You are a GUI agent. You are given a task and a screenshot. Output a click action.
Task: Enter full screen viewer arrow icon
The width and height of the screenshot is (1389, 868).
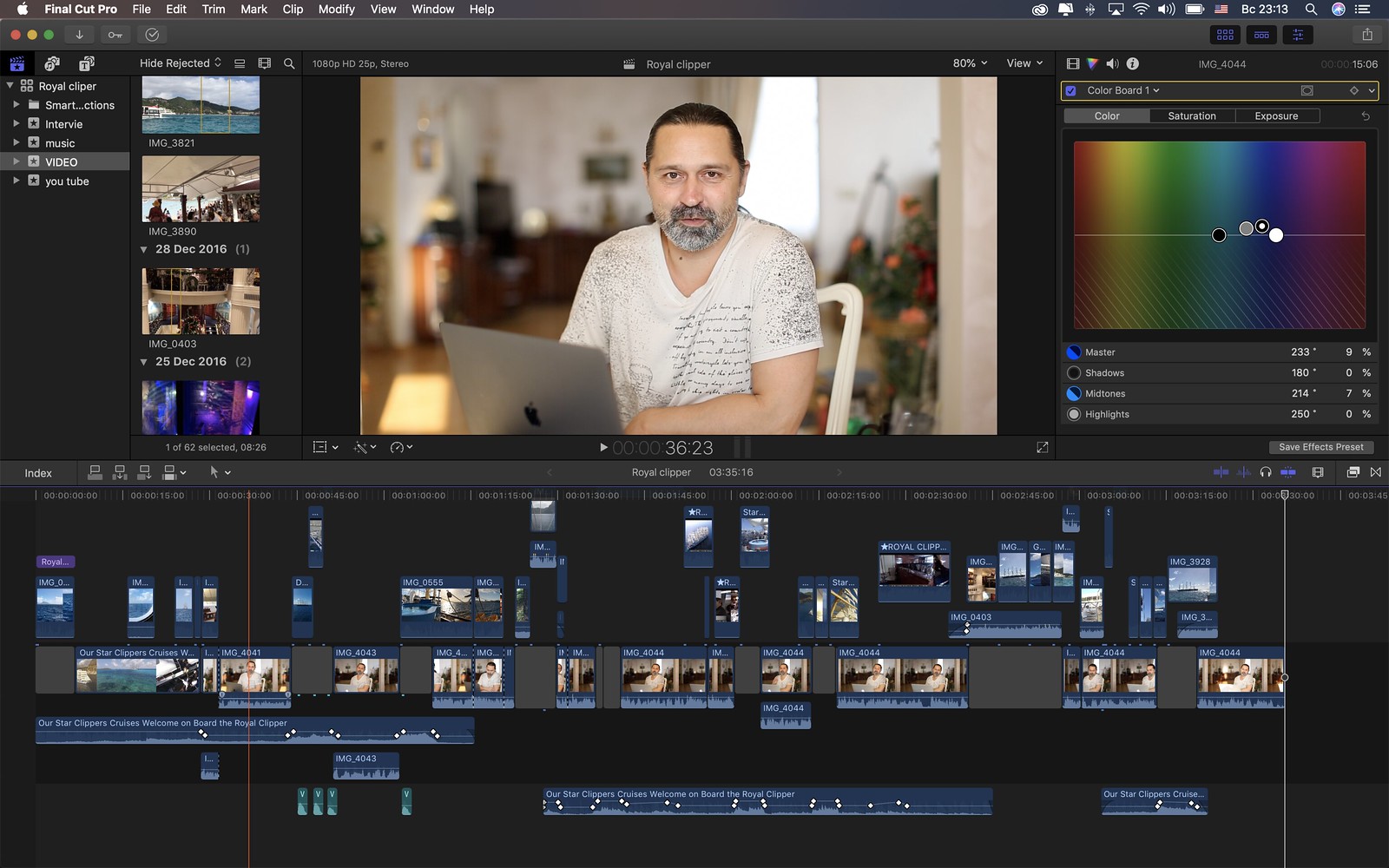coord(1043,448)
